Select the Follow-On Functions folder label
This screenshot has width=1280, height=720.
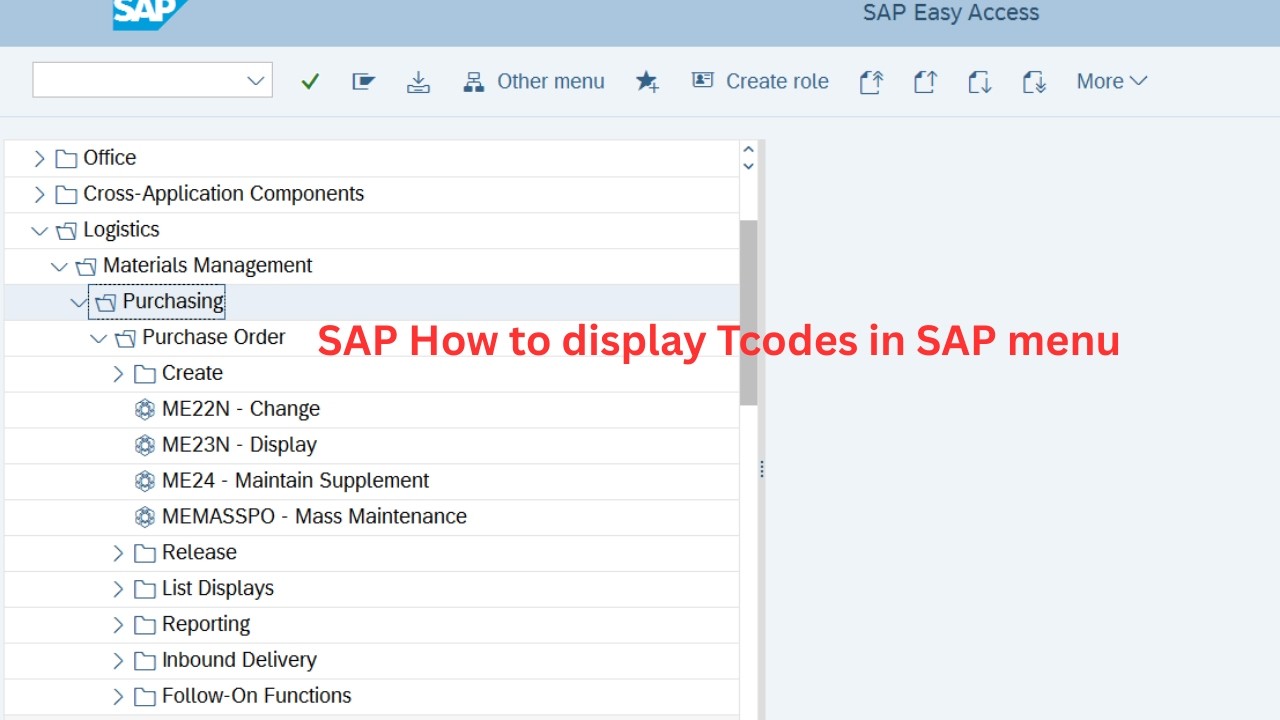coord(257,696)
